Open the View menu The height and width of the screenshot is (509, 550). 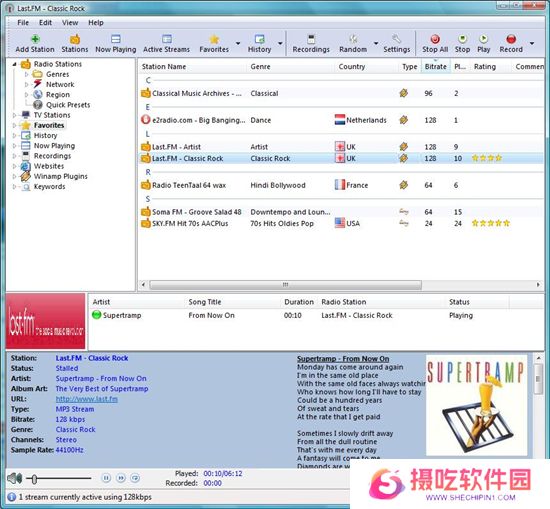click(x=70, y=23)
